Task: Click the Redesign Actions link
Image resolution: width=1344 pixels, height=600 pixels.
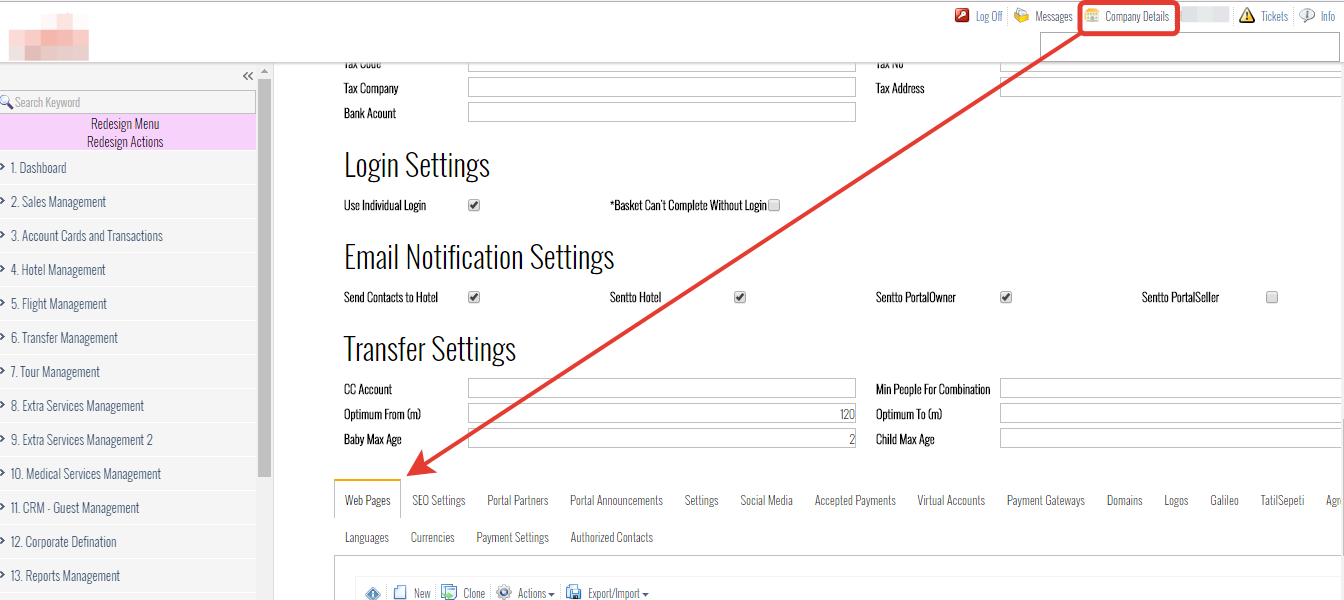Action: (x=125, y=142)
